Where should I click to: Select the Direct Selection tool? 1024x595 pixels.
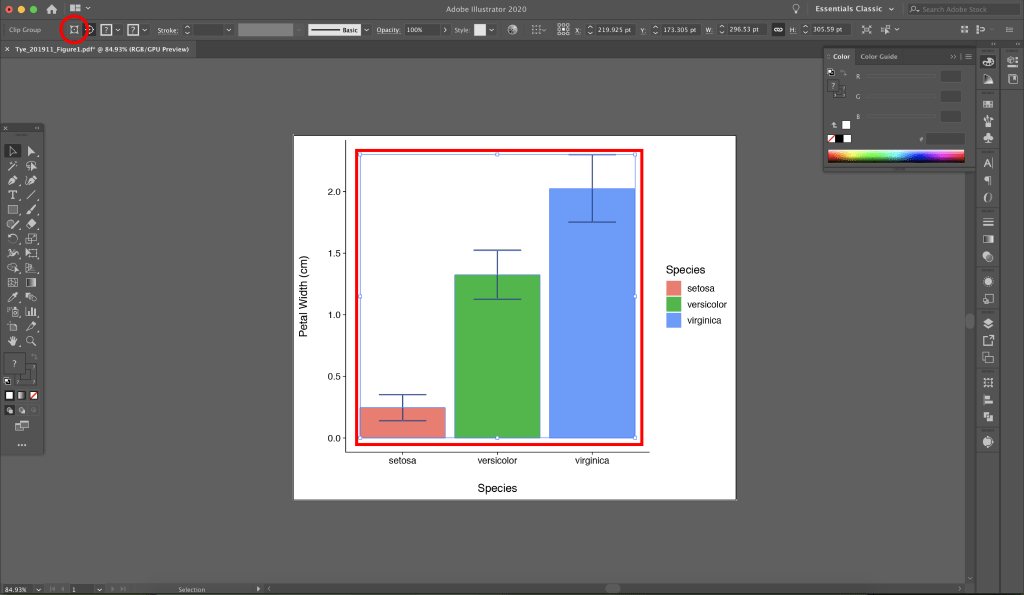tap(32, 151)
